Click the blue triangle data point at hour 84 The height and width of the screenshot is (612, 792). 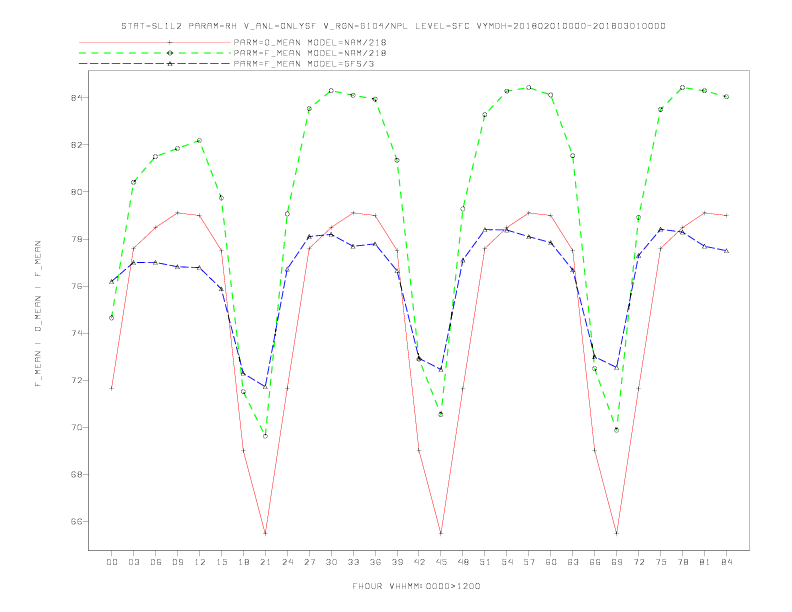click(727, 250)
